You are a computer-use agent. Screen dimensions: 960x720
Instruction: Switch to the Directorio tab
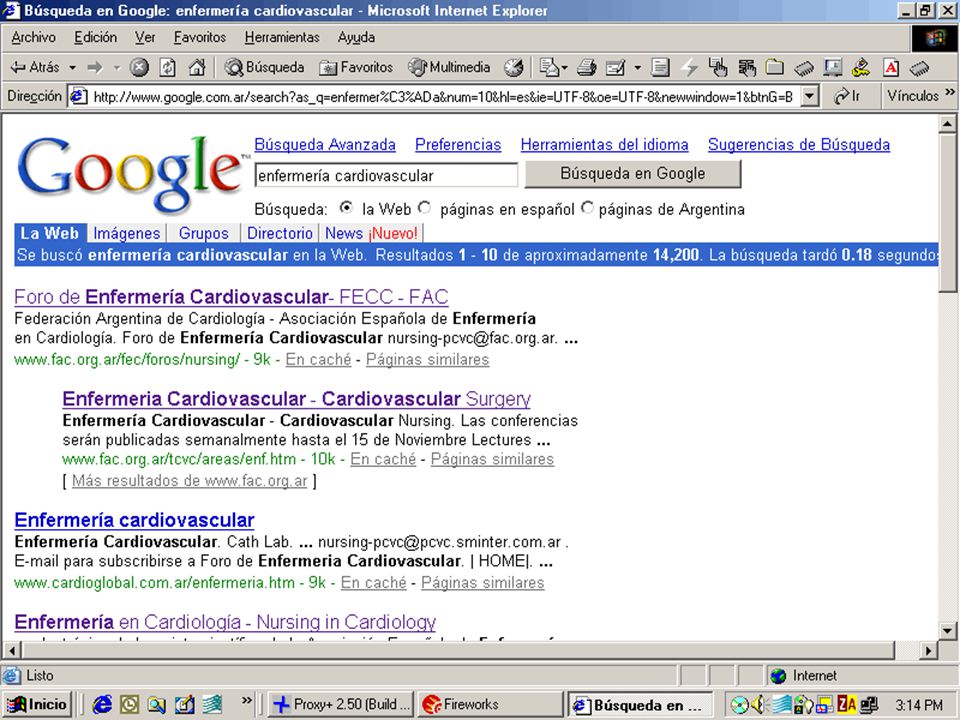[x=280, y=233]
